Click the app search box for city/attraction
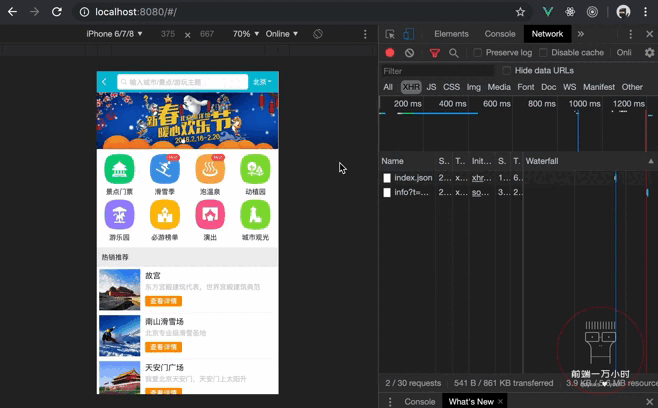The height and width of the screenshot is (408, 658). click(x=183, y=82)
